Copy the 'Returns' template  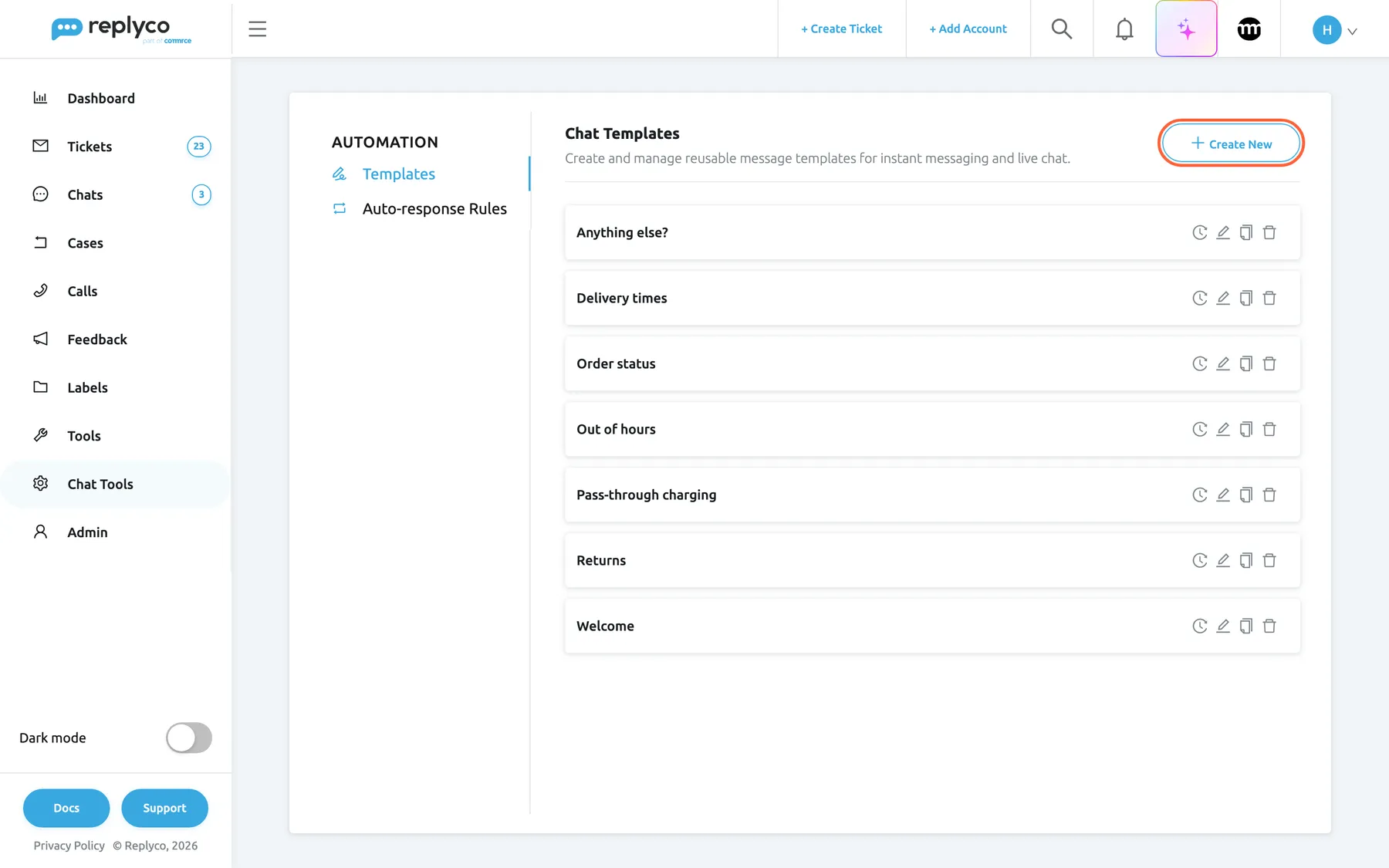tap(1246, 560)
